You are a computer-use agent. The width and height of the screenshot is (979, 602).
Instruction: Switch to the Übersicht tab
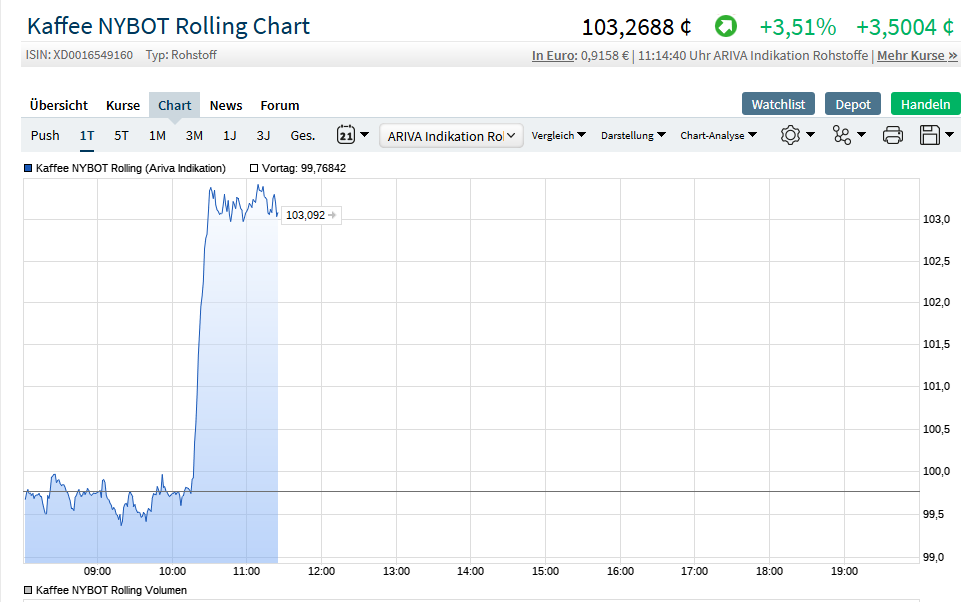[x=59, y=105]
